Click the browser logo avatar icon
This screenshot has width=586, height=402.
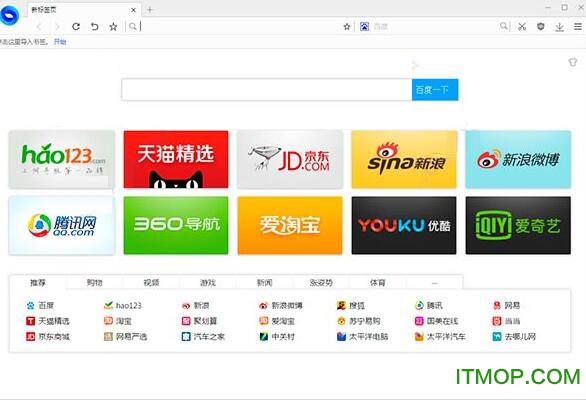[9, 16]
